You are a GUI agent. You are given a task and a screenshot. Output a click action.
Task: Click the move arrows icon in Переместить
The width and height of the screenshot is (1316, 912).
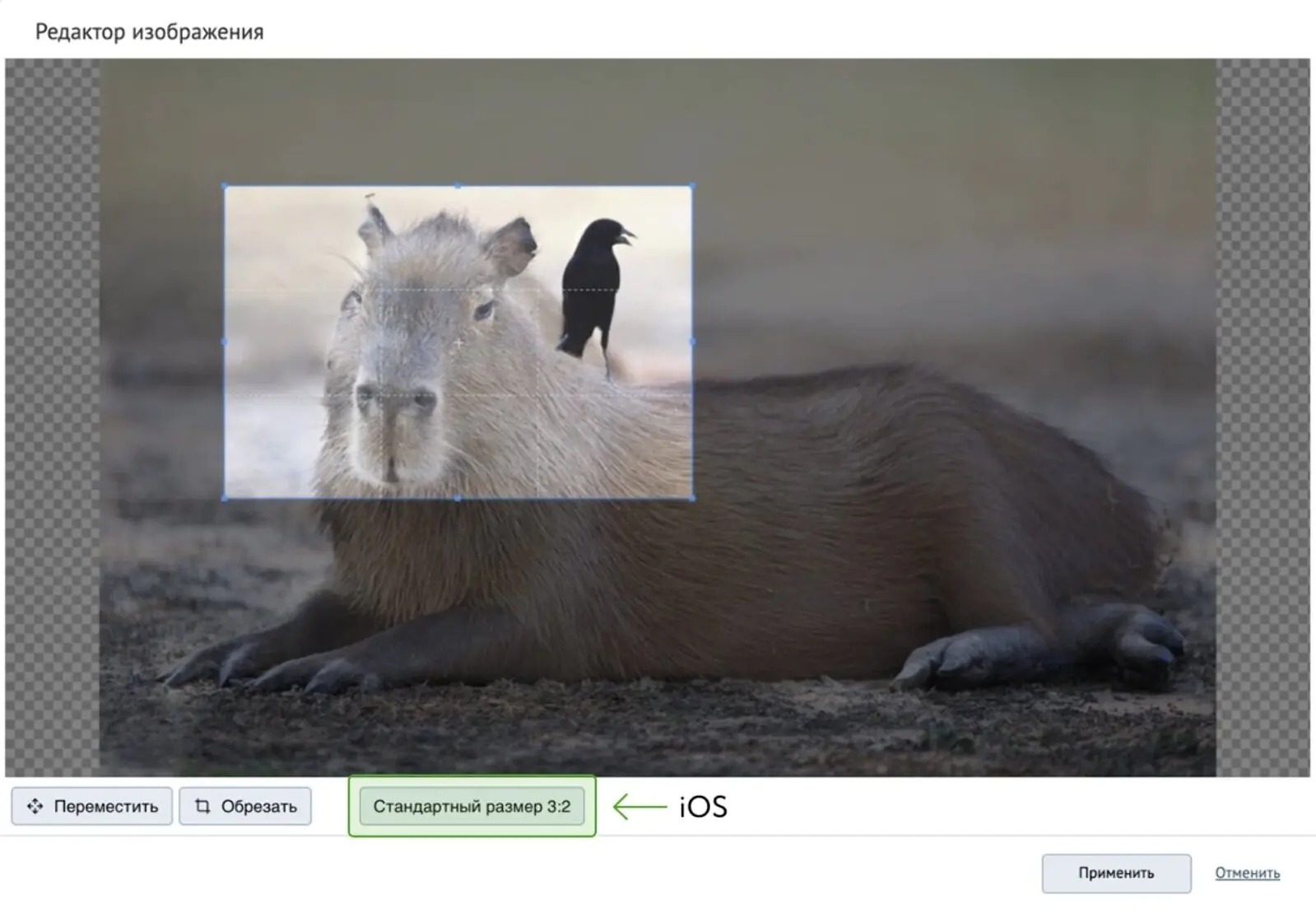point(35,806)
